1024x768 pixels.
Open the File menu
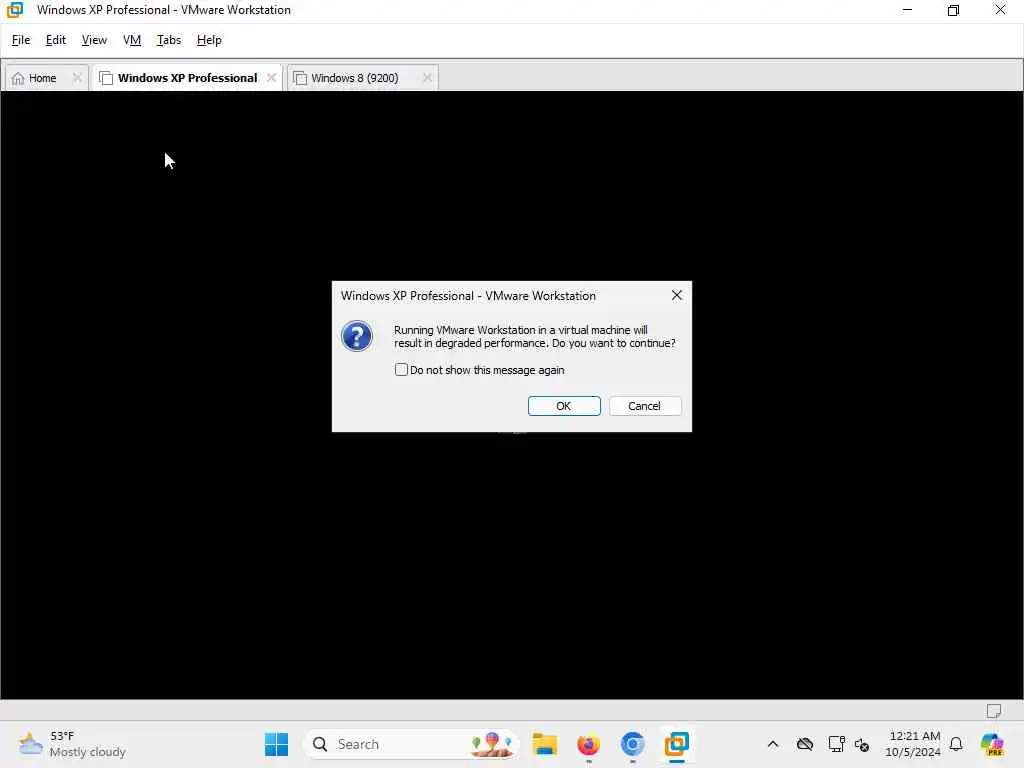[x=21, y=40]
